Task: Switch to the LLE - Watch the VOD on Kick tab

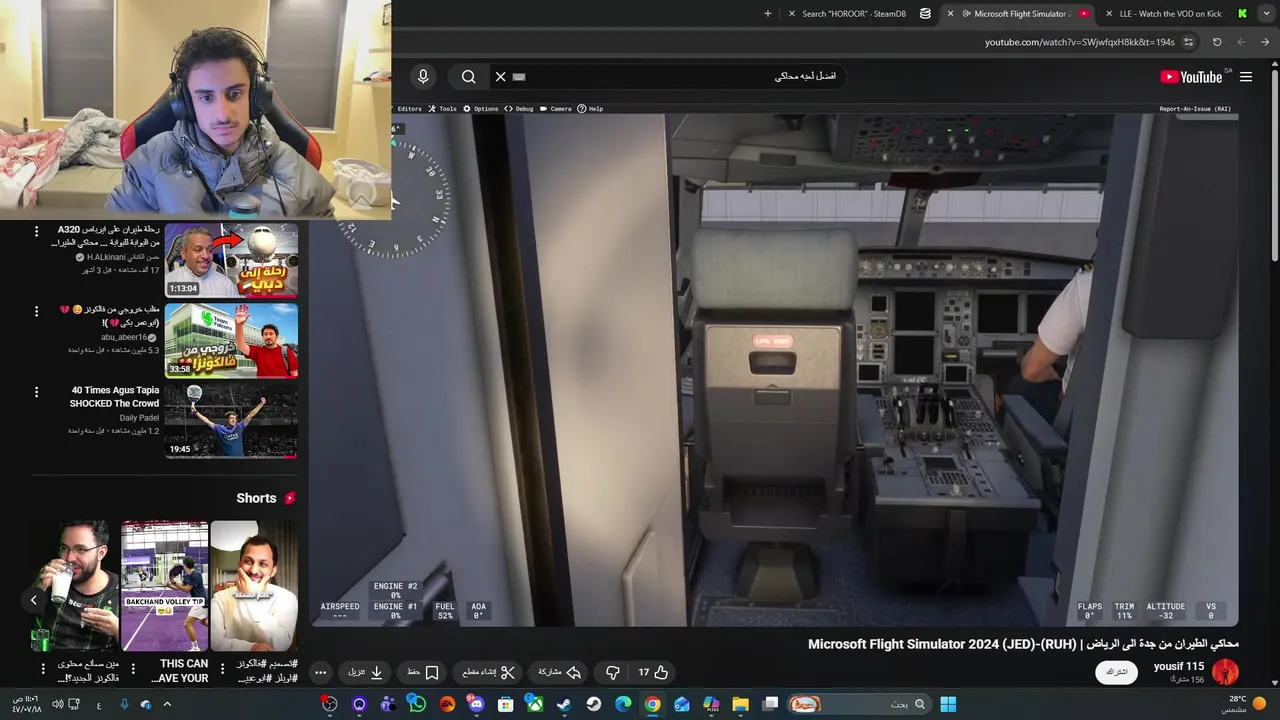Action: pyautogui.click(x=1170, y=14)
